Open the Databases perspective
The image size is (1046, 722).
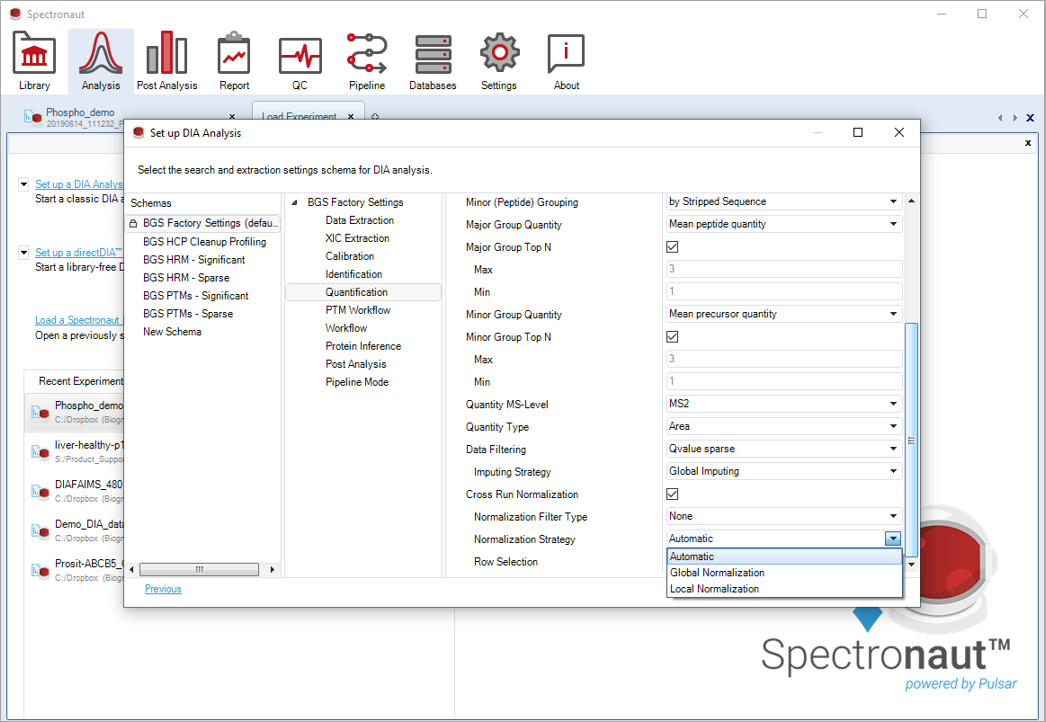coord(433,61)
